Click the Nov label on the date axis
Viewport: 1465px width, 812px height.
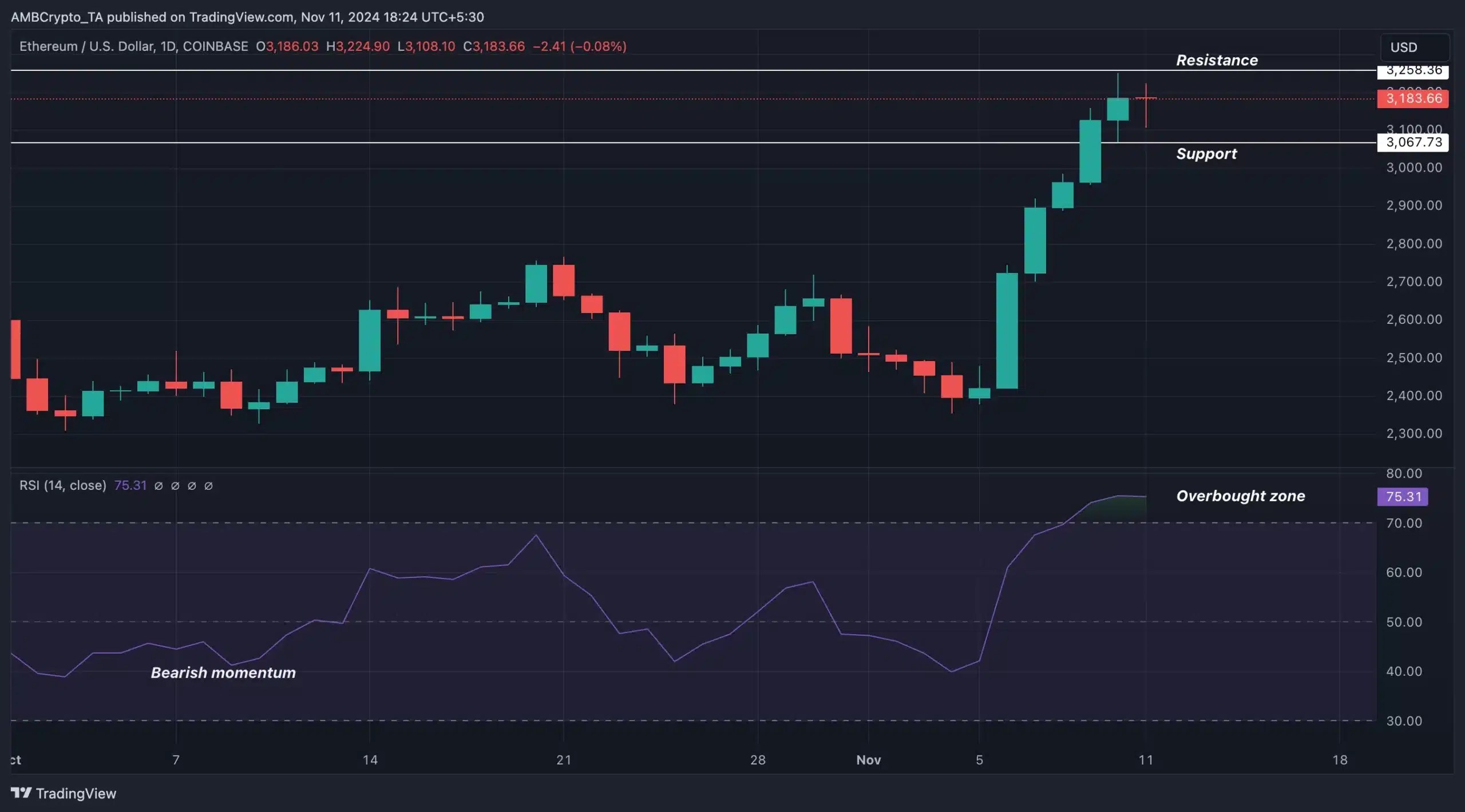pos(869,760)
